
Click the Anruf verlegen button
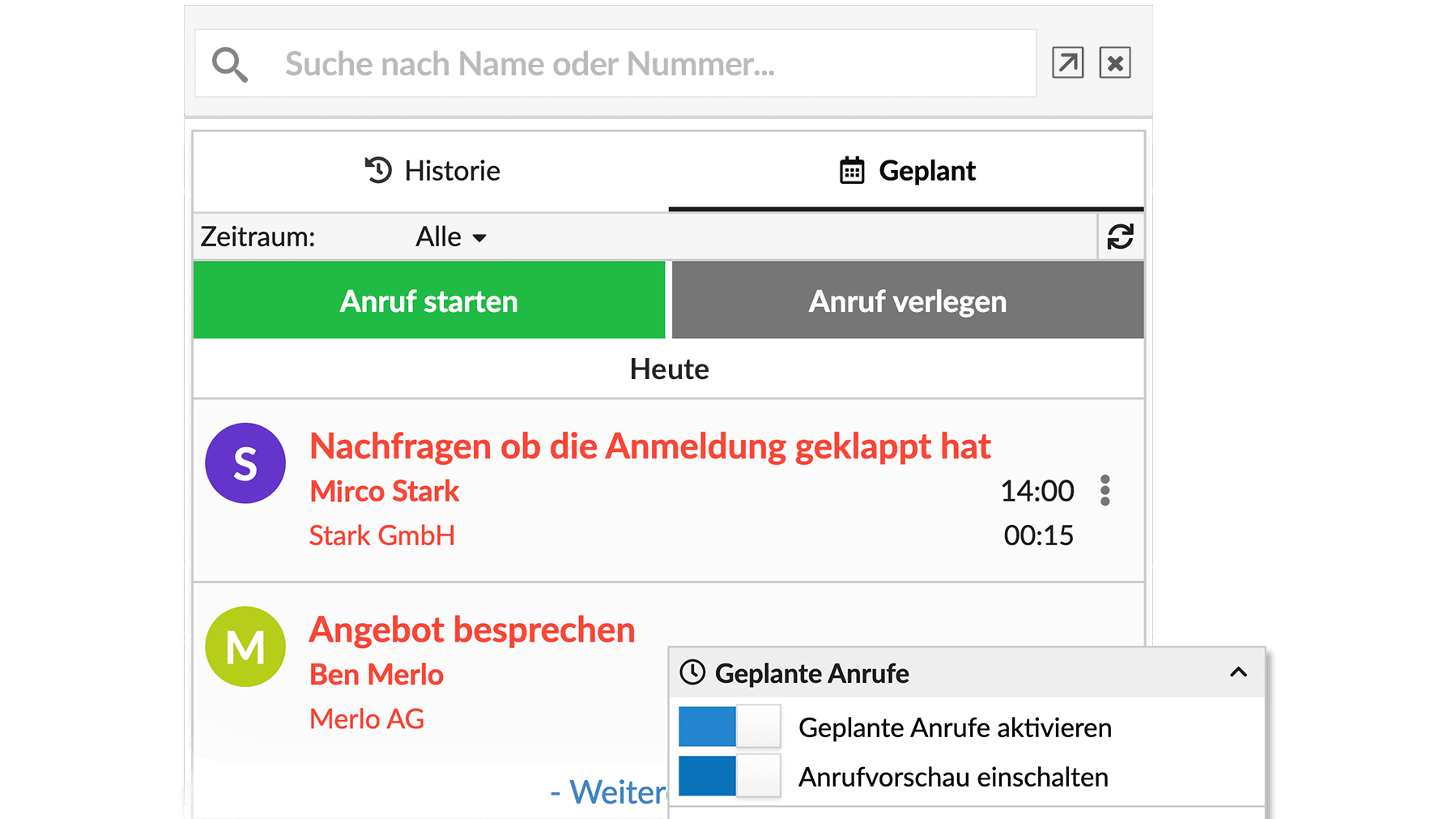(906, 301)
